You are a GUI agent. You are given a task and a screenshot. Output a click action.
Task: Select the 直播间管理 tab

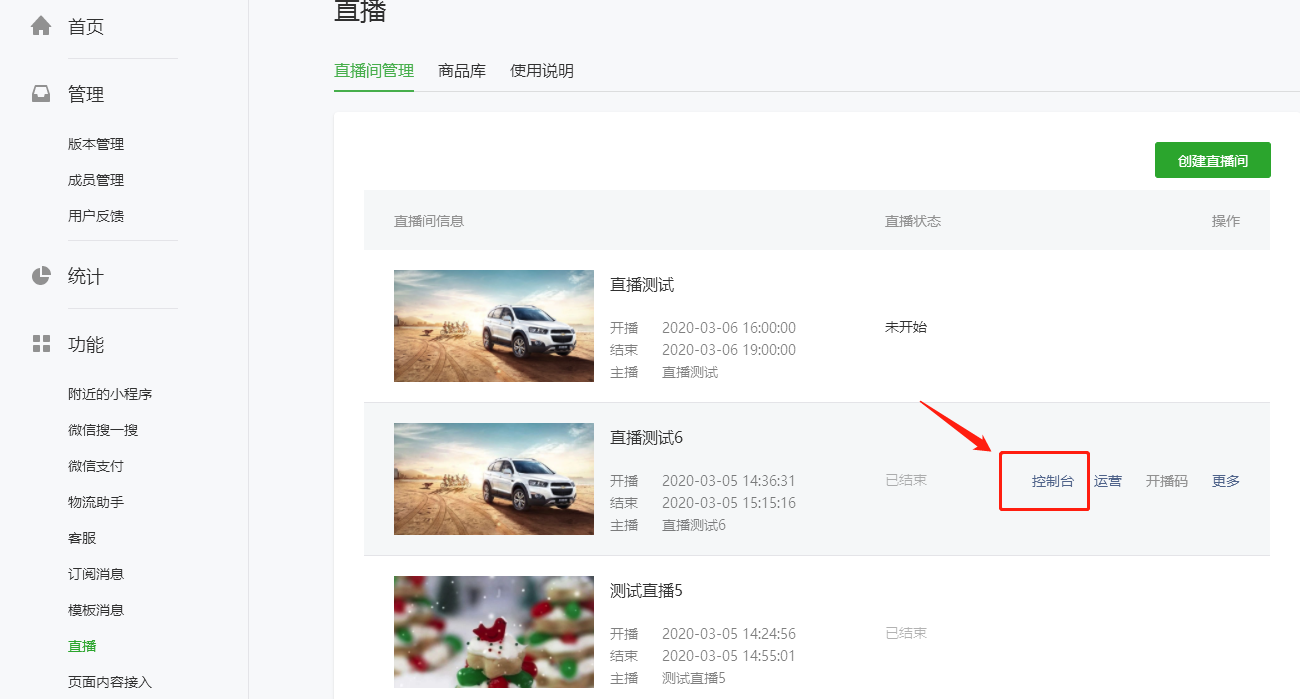point(374,71)
